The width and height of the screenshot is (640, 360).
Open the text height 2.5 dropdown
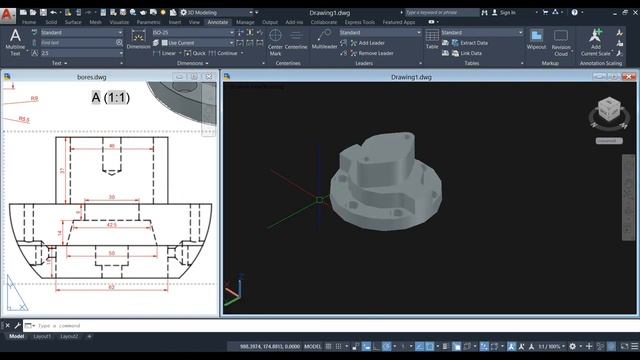81,53
